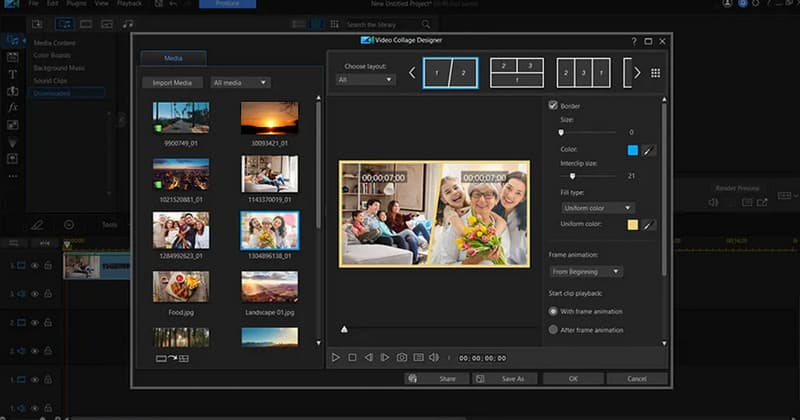Pick uniform fill color with the eyedropper
The width and height of the screenshot is (800, 420).
click(x=648, y=225)
